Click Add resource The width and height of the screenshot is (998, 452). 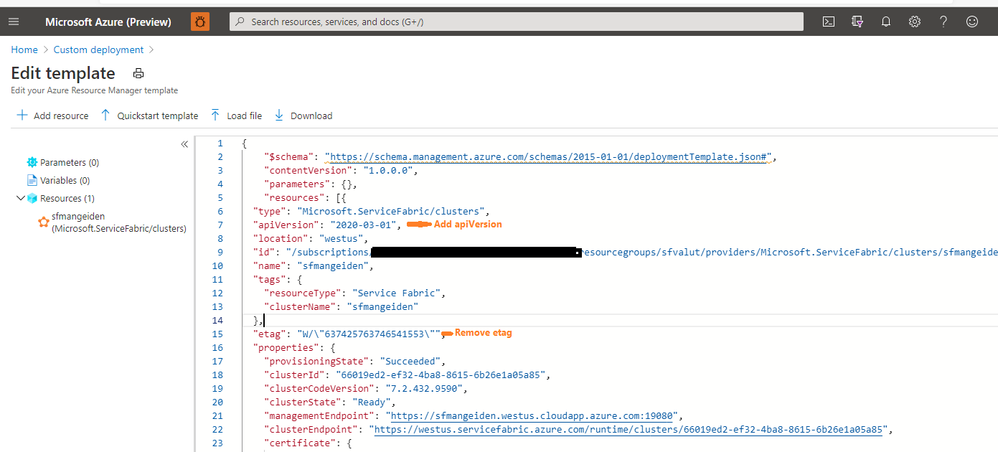[52, 115]
